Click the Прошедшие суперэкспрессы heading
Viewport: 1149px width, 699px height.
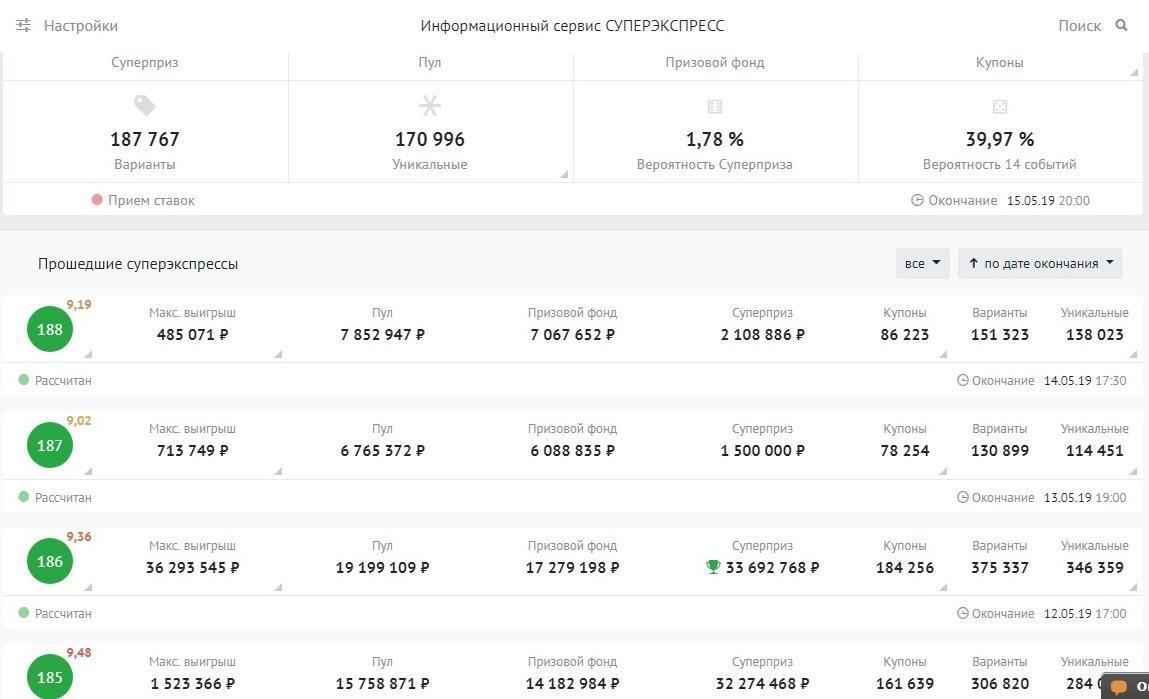138,264
